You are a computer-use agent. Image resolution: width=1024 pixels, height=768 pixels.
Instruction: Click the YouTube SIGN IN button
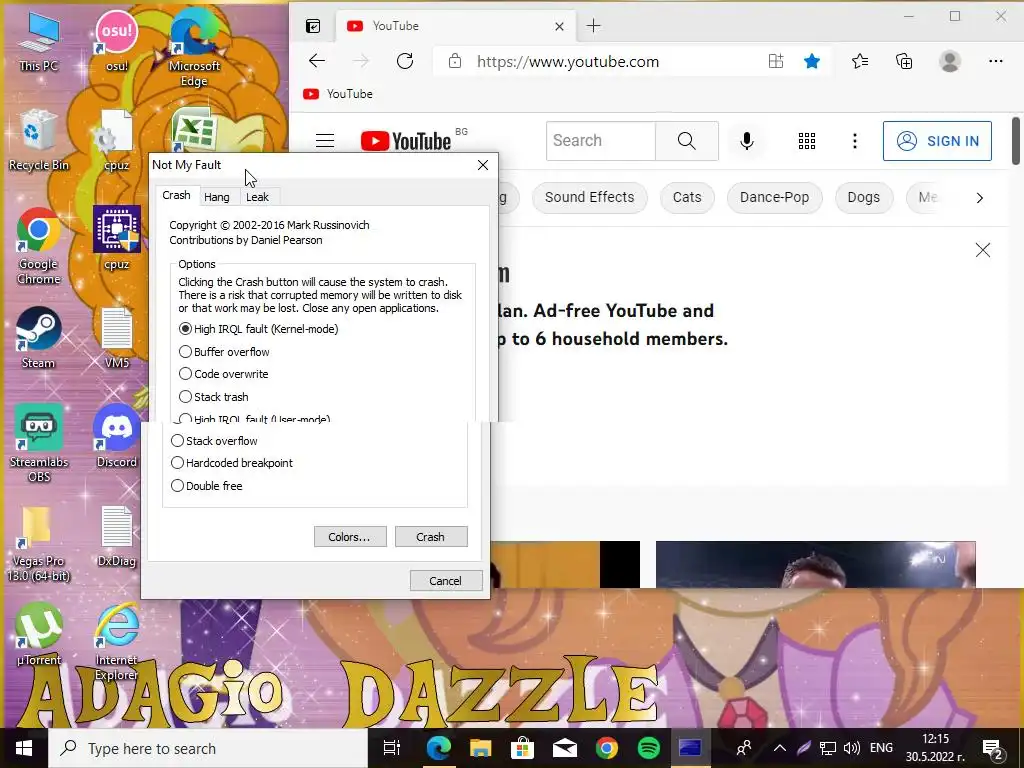937,140
